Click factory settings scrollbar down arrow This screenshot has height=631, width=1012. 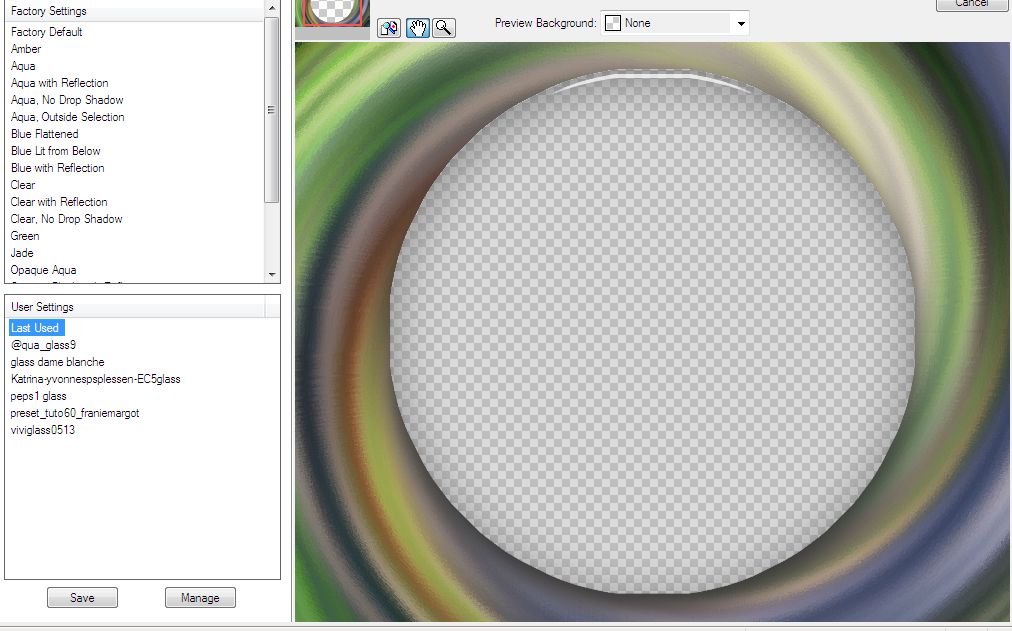(x=272, y=274)
